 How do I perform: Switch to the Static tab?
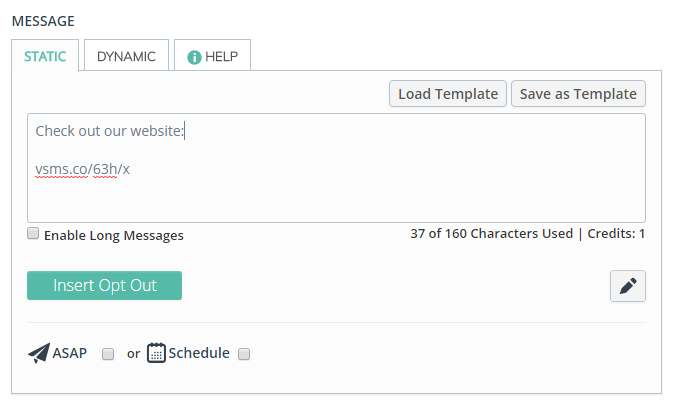[x=45, y=56]
